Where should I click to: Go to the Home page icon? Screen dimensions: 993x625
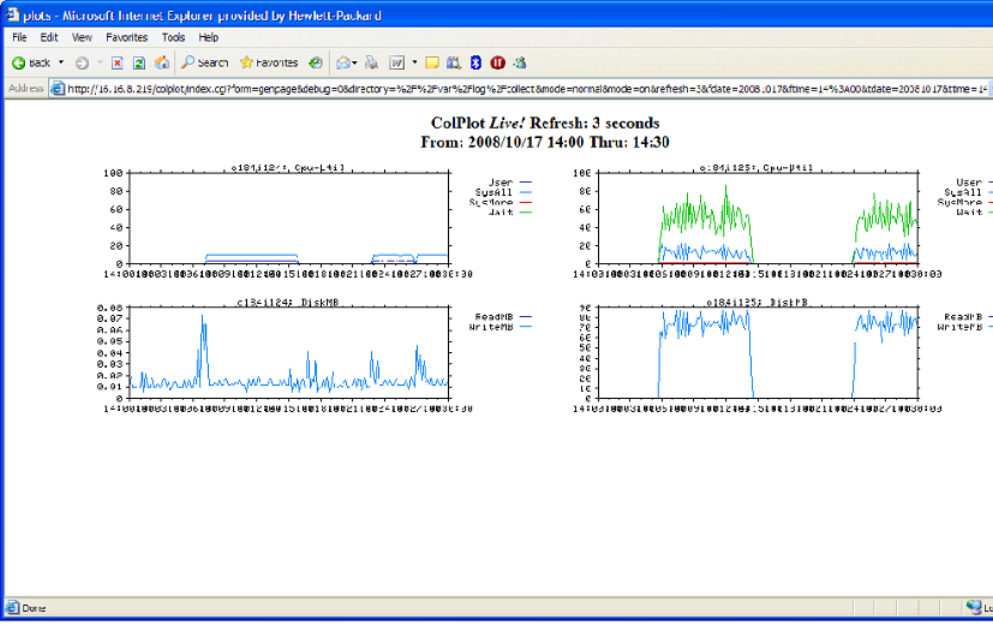coord(161,62)
